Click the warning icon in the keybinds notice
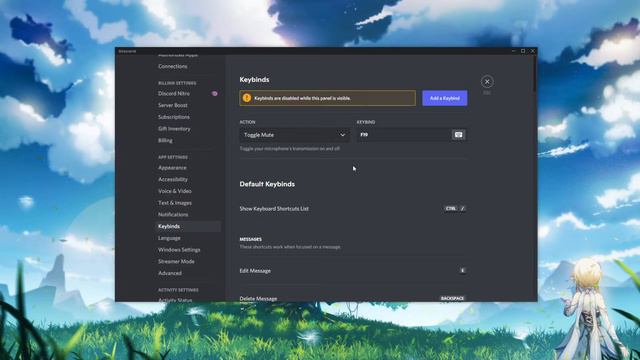Viewport: 640px width, 360px height. point(247,98)
